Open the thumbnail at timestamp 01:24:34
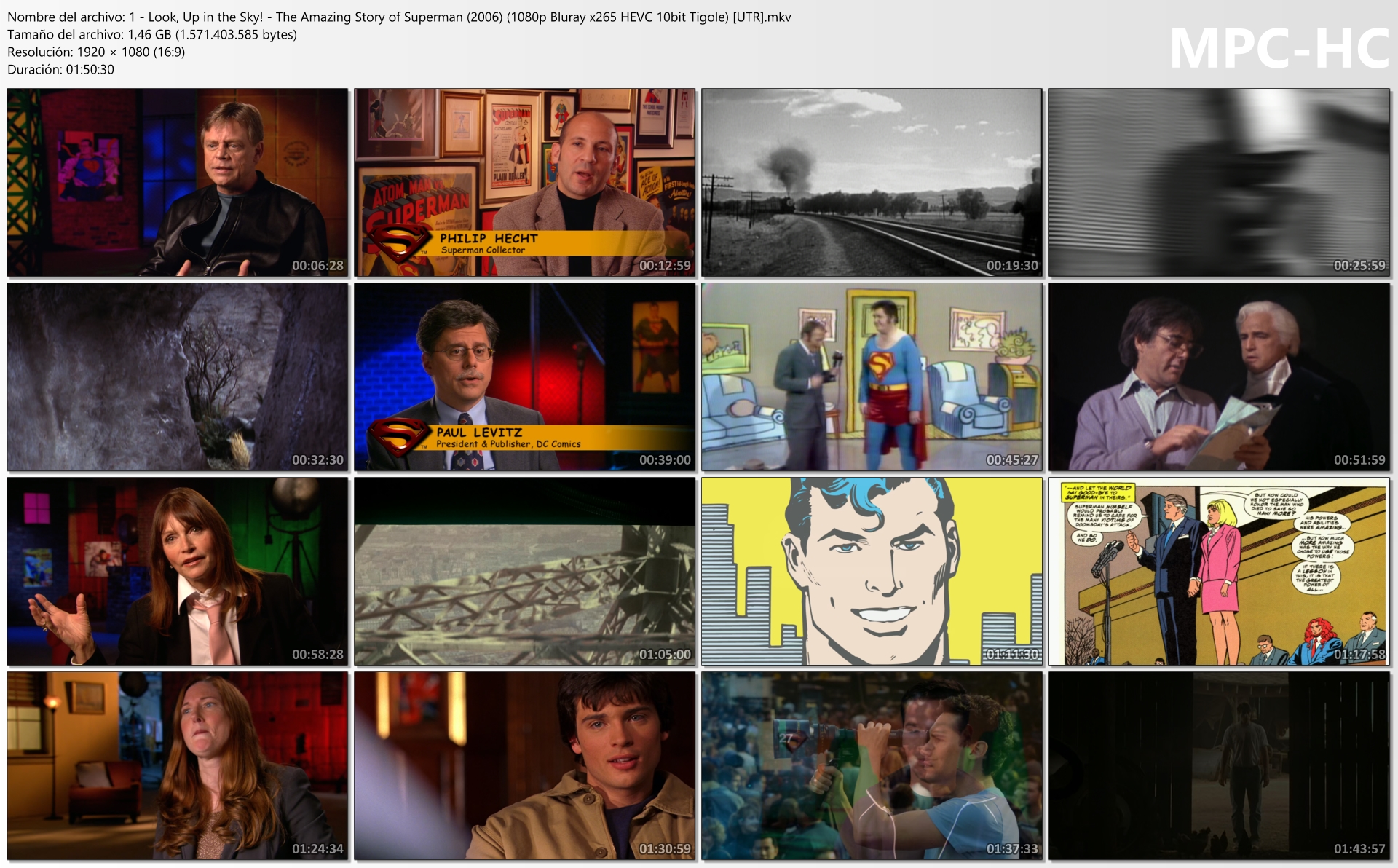 tap(177, 765)
